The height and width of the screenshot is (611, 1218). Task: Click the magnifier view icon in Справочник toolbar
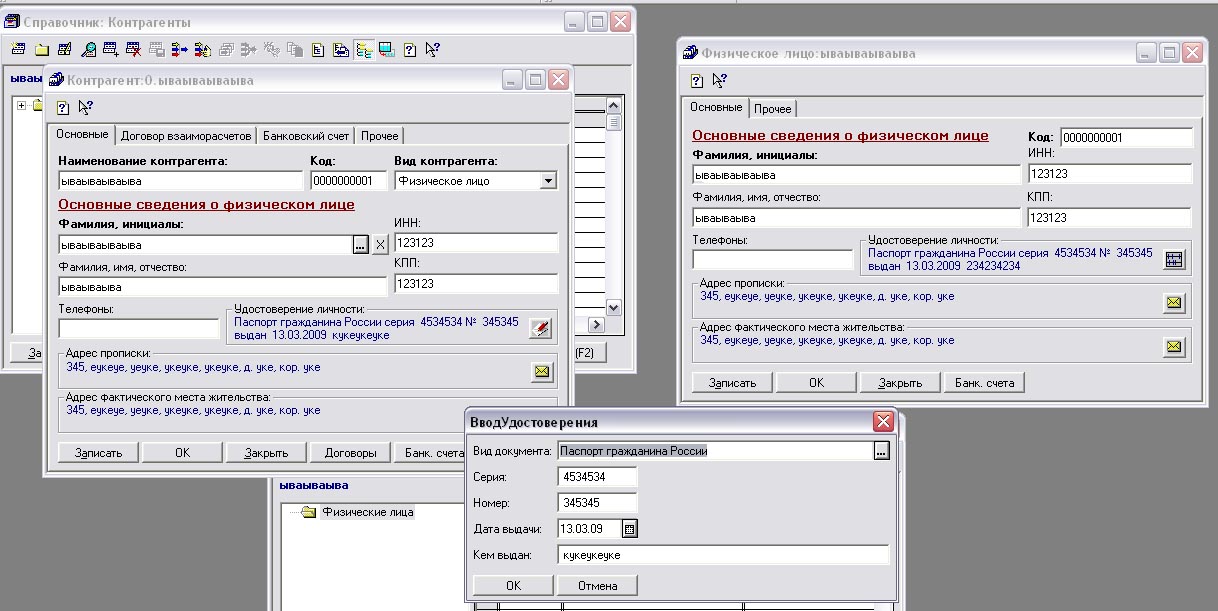(88, 49)
